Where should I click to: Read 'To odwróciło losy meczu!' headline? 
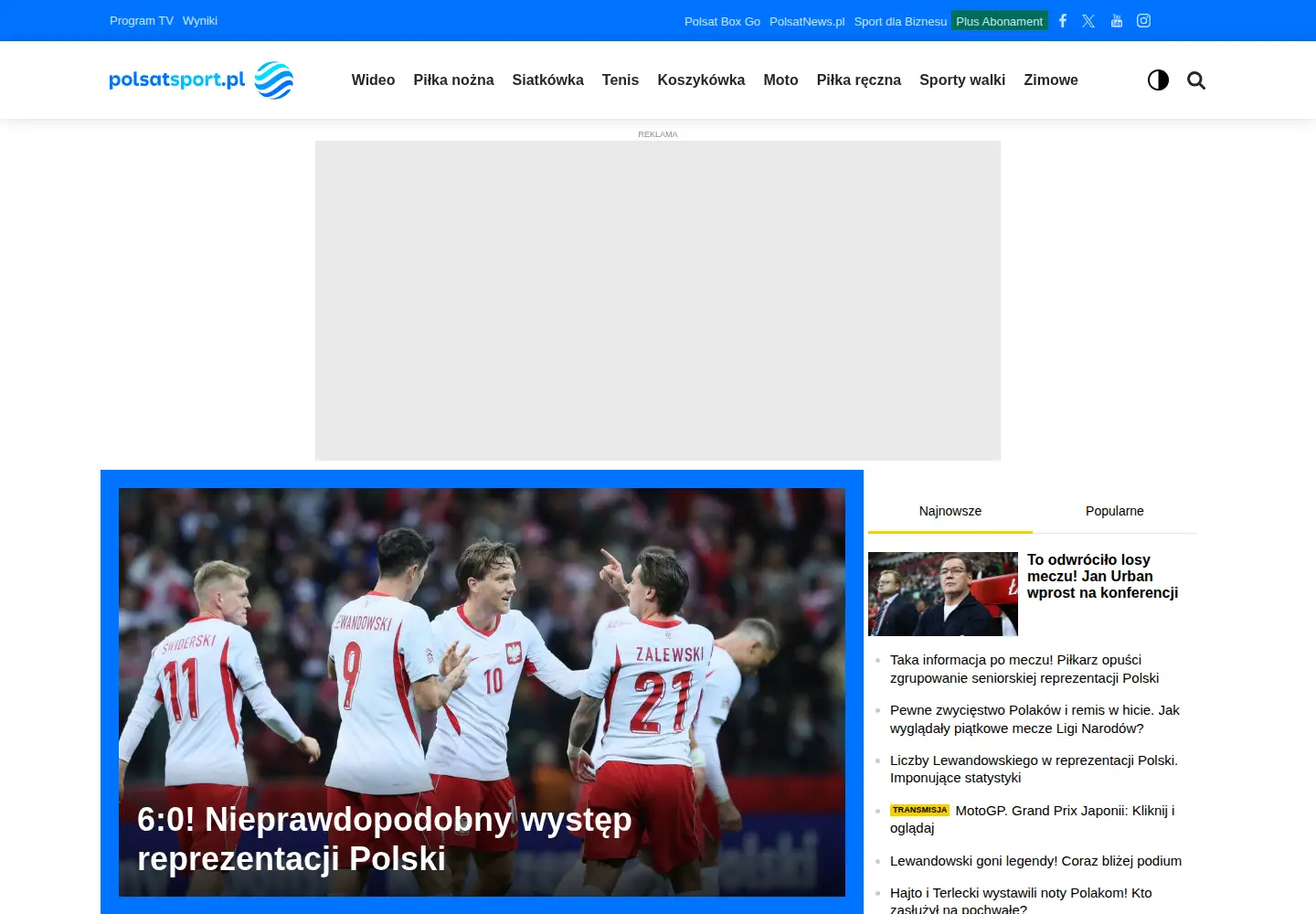click(1102, 577)
